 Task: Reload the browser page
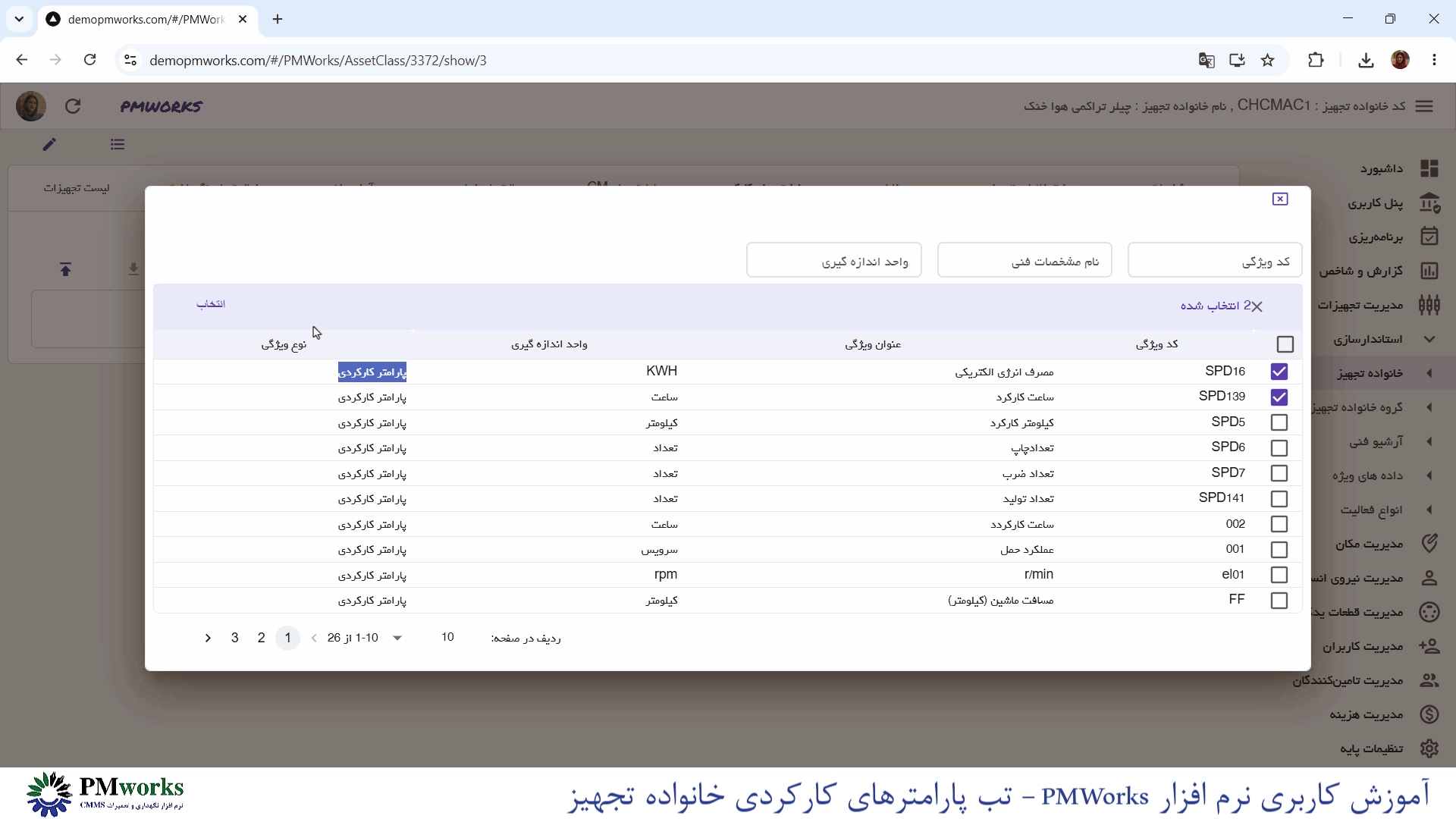tap(89, 60)
